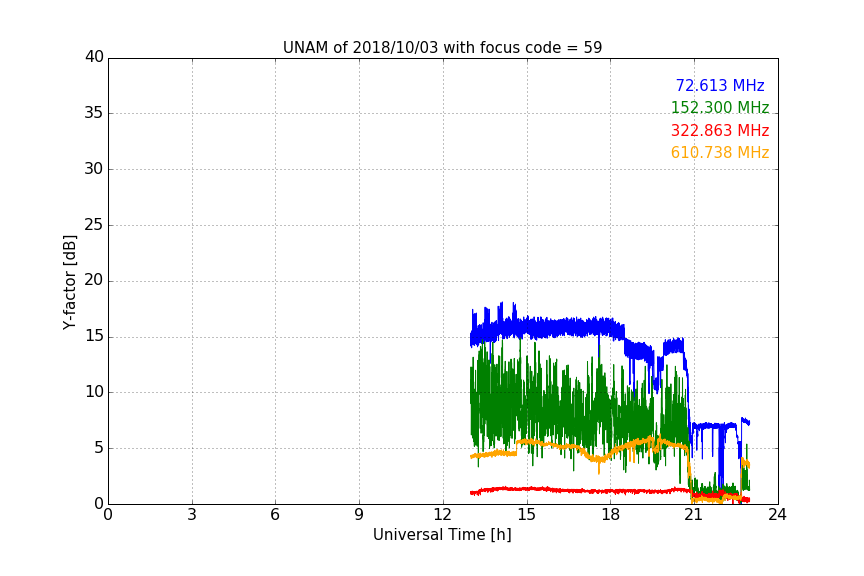Image resolution: width=864 pixels, height=576 pixels.
Task: Click the y-axis tick label '40'
Action: click(94, 57)
